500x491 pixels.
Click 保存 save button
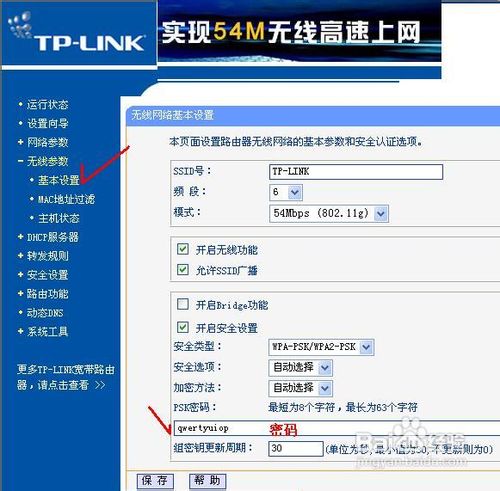pos(155,481)
